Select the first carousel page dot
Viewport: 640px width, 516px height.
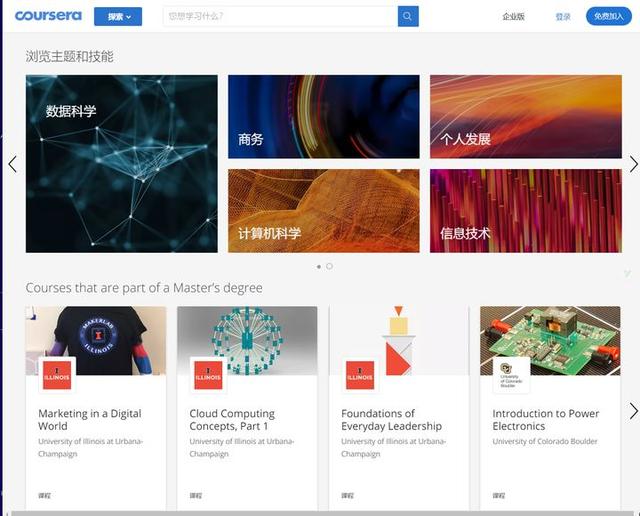pos(319,267)
